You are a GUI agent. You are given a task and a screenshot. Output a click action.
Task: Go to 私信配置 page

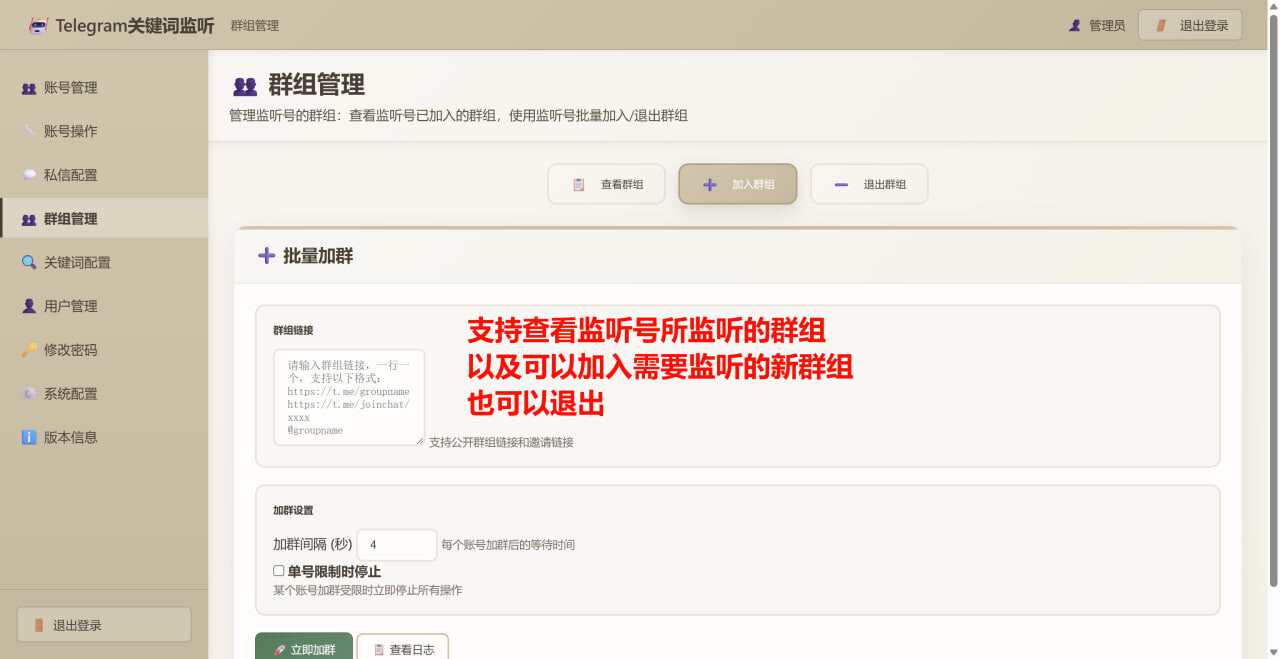point(104,175)
